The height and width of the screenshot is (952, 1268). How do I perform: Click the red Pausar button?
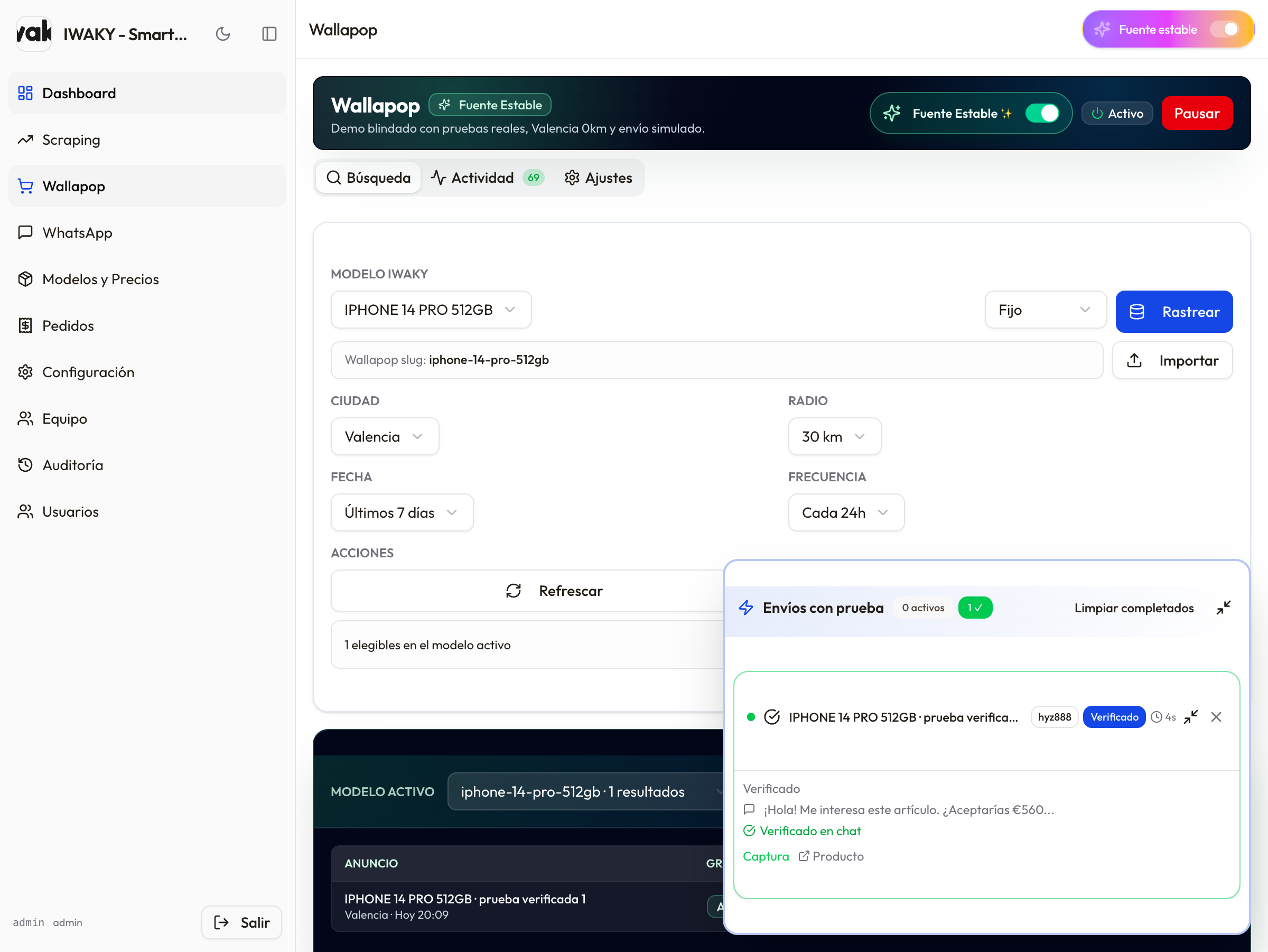tap(1197, 114)
